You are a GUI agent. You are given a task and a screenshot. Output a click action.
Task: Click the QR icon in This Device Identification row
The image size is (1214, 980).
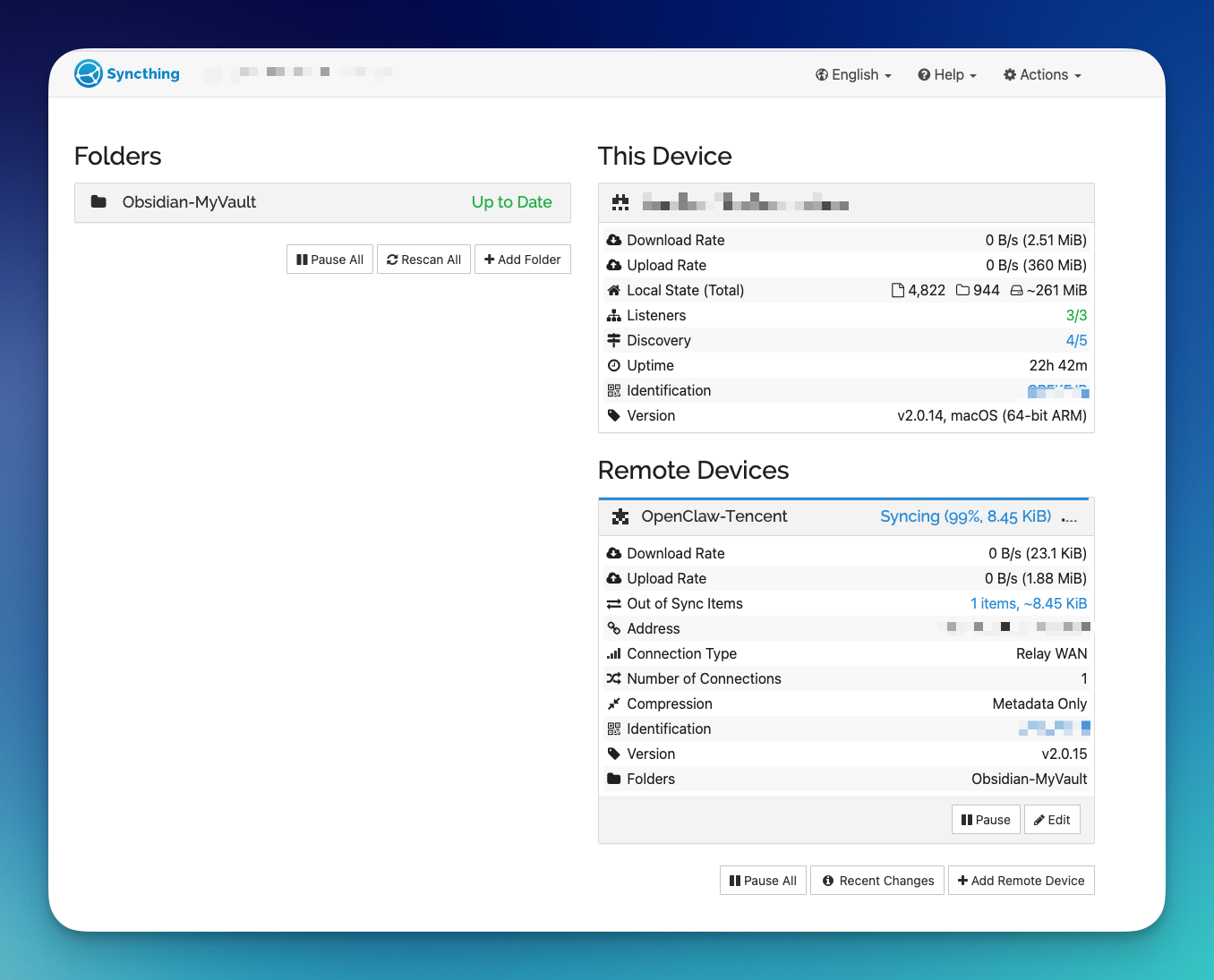[x=614, y=391]
